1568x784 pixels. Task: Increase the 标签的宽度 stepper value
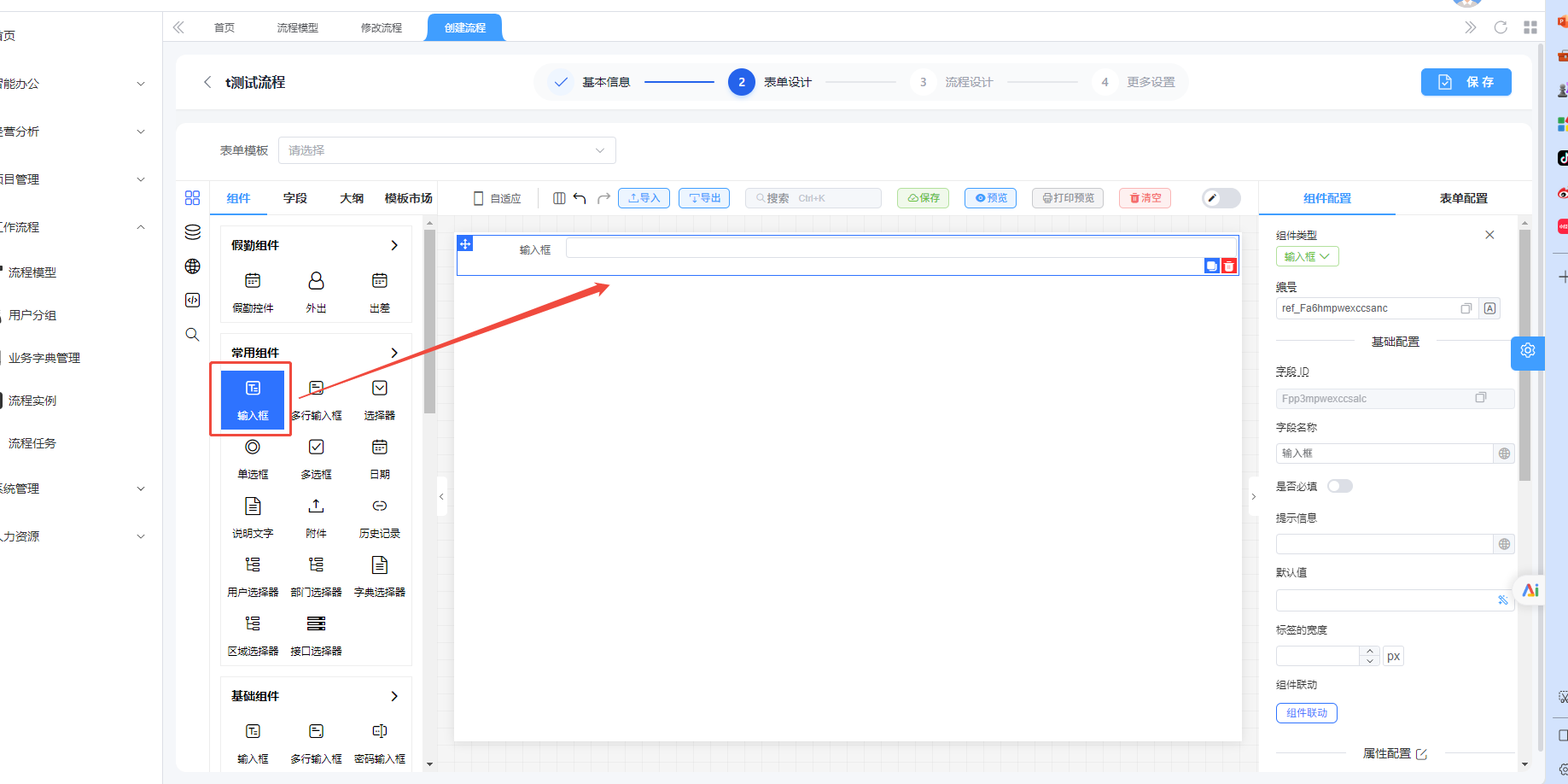click(x=1370, y=652)
